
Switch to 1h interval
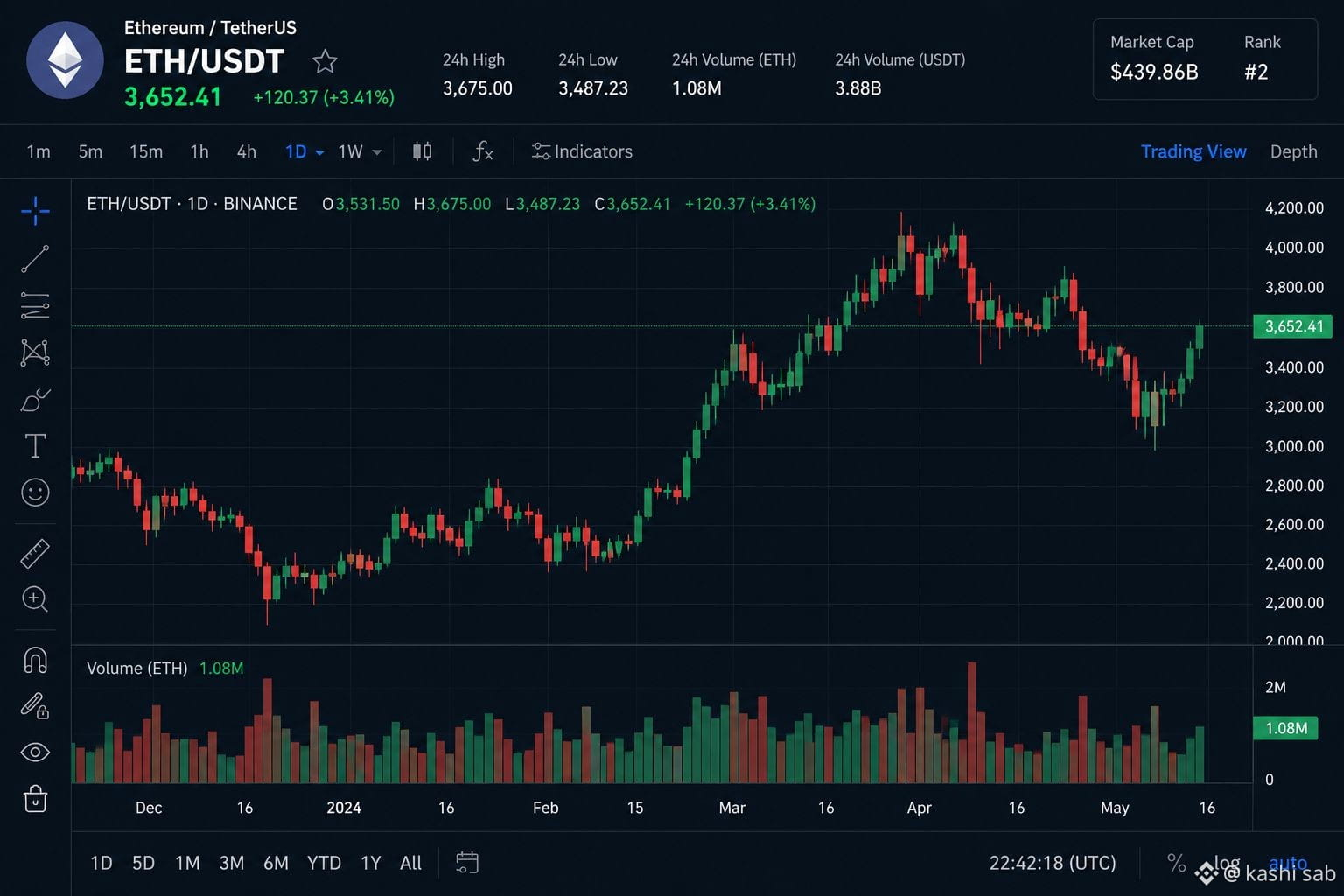199,151
